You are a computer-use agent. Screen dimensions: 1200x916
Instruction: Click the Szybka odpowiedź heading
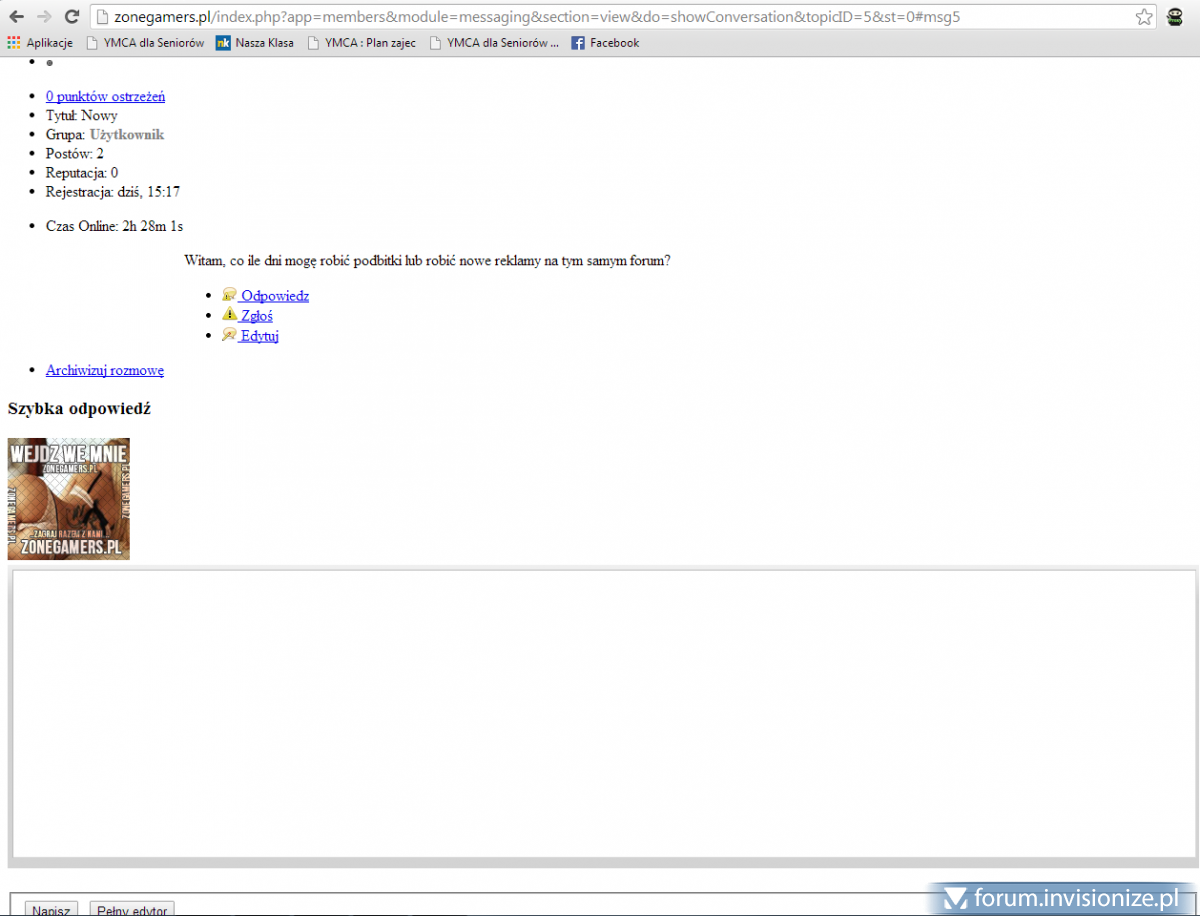79,408
